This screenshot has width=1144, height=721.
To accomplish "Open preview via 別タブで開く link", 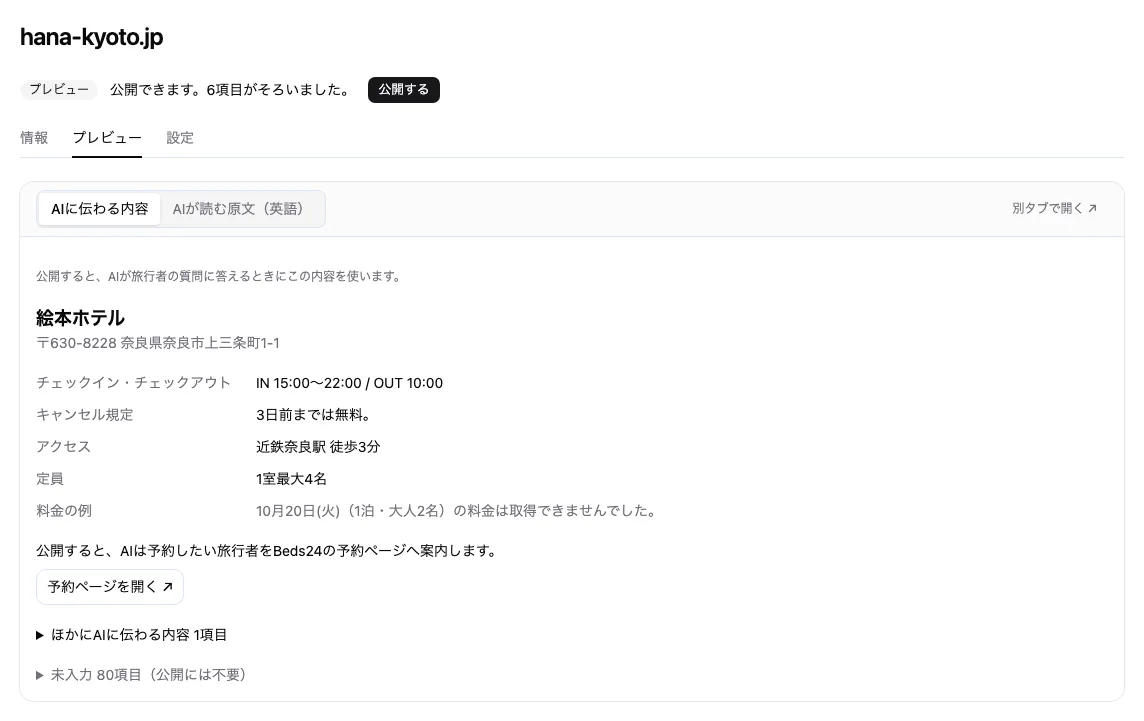I will click(x=1054, y=208).
